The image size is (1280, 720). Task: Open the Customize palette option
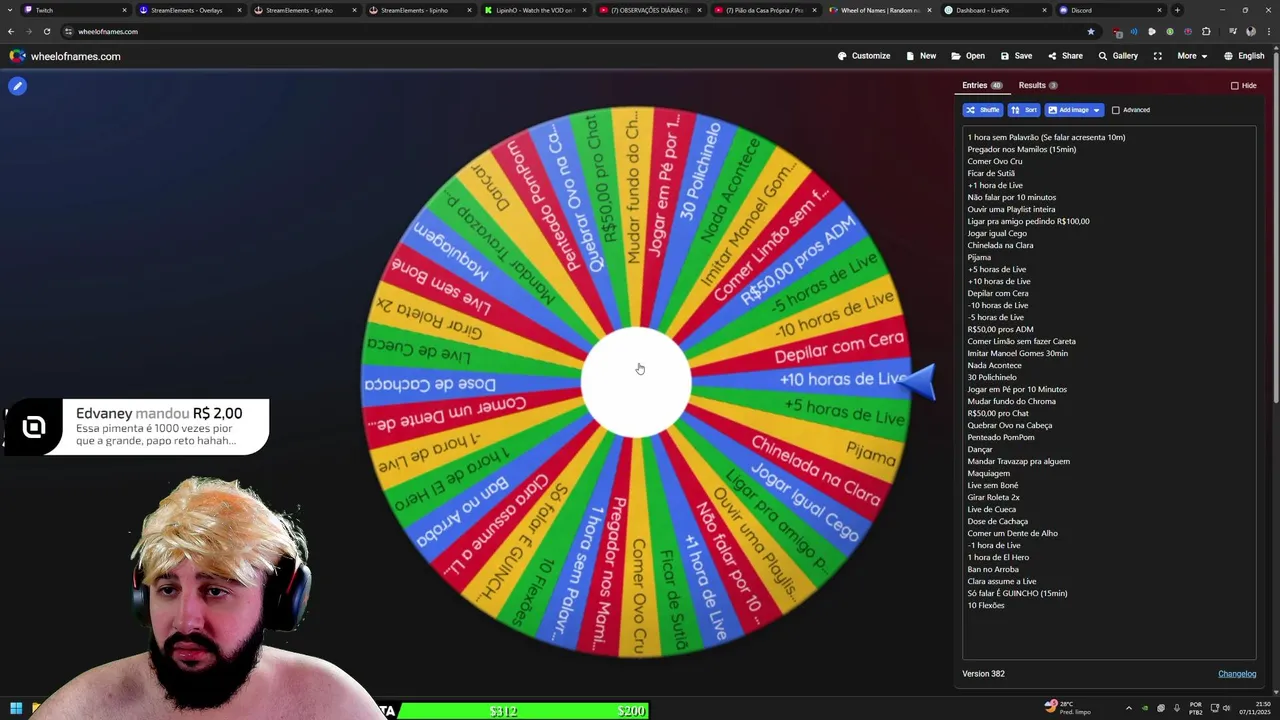click(864, 56)
